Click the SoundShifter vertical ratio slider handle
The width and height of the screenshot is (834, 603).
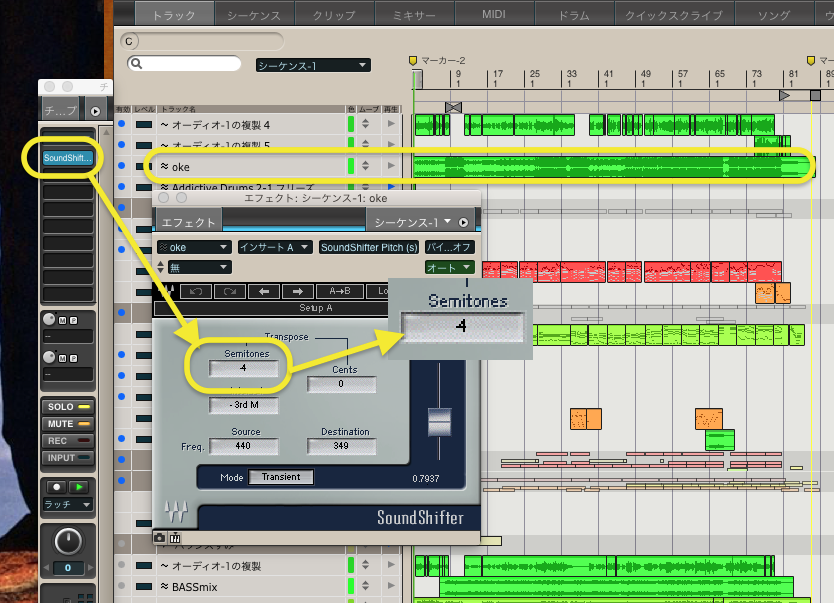tap(439, 422)
